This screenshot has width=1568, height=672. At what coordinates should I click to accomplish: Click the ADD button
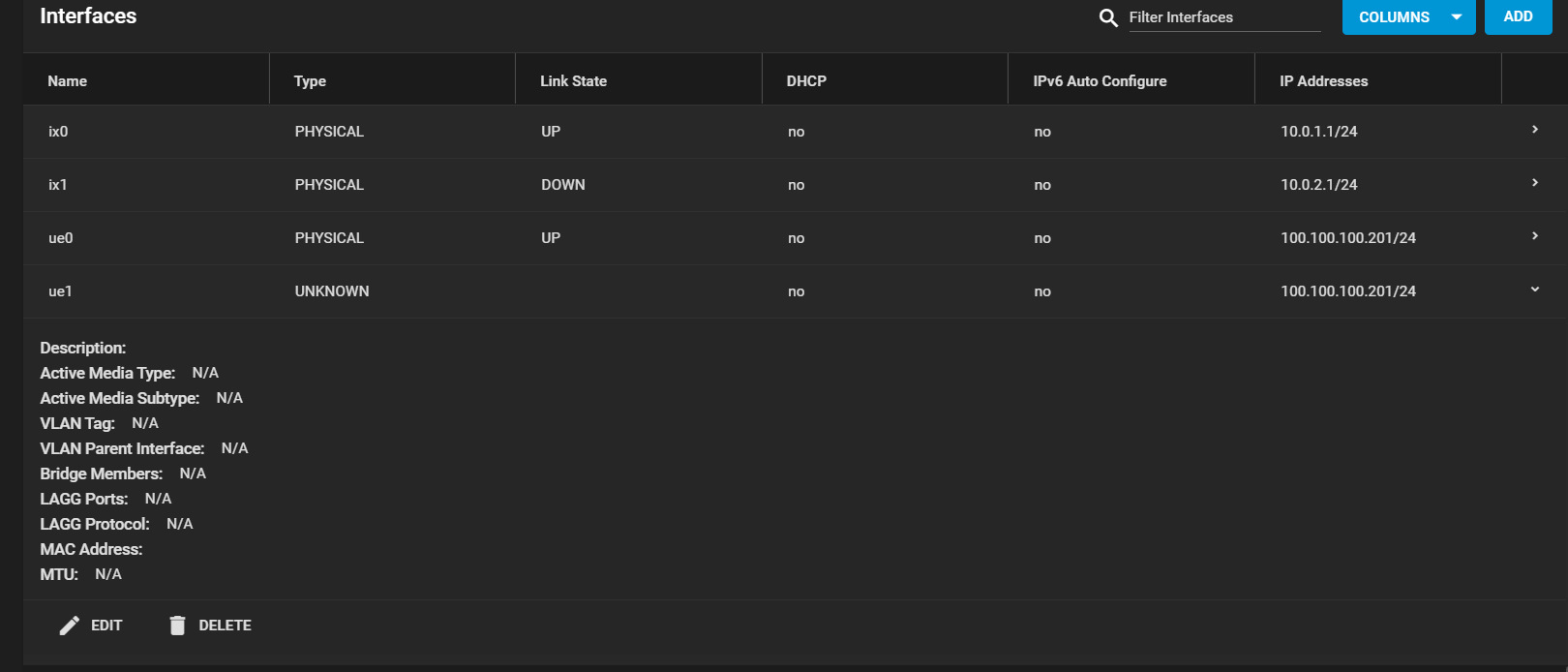point(1518,16)
